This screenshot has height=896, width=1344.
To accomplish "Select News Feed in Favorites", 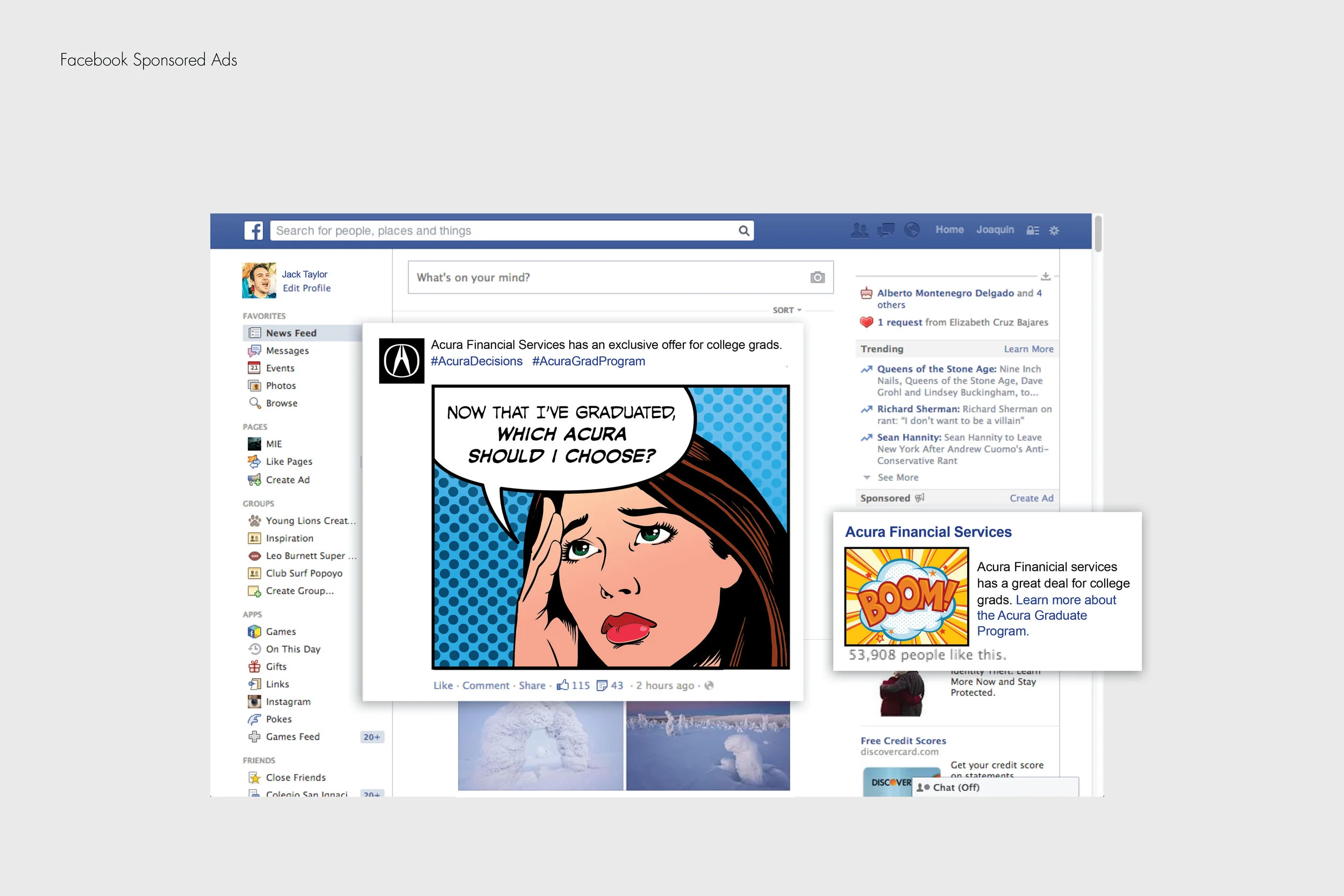I will tap(291, 333).
